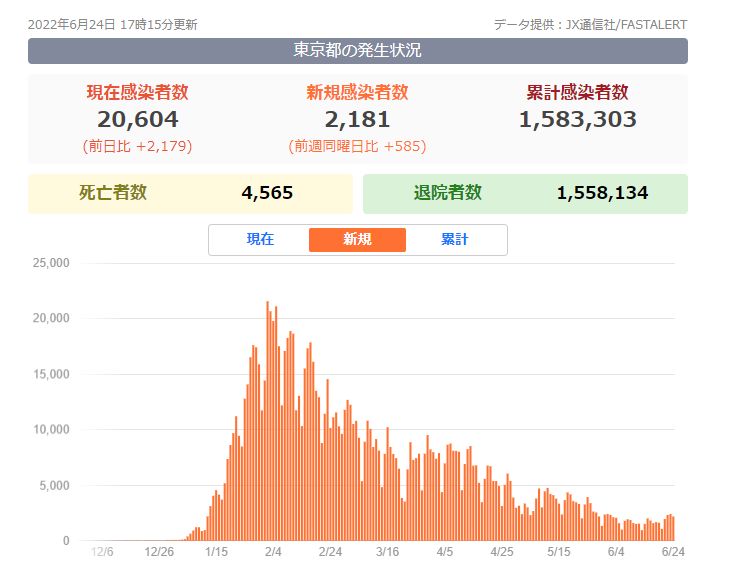
Task: Click the 6/24 x-axis date label
Action: click(x=673, y=552)
